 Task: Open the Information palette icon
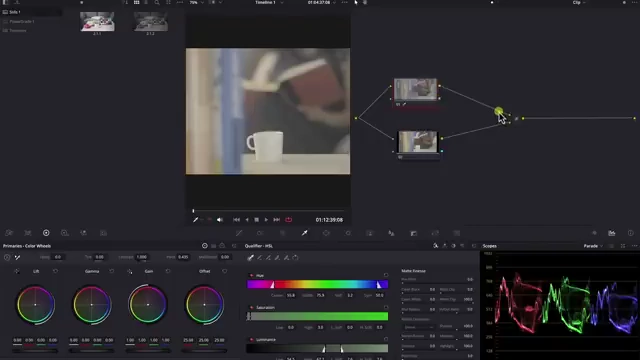click(631, 233)
